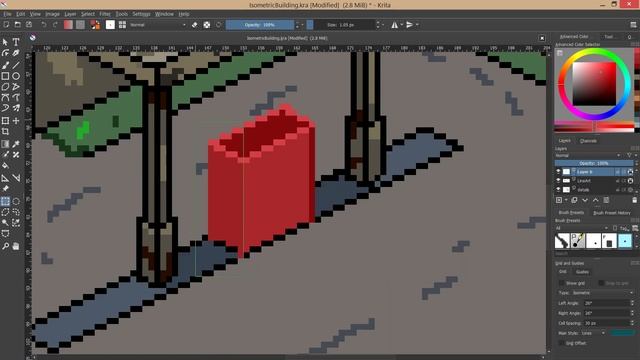Duplicate the current layer
This screenshot has width=640, height=360.
coord(574,200)
